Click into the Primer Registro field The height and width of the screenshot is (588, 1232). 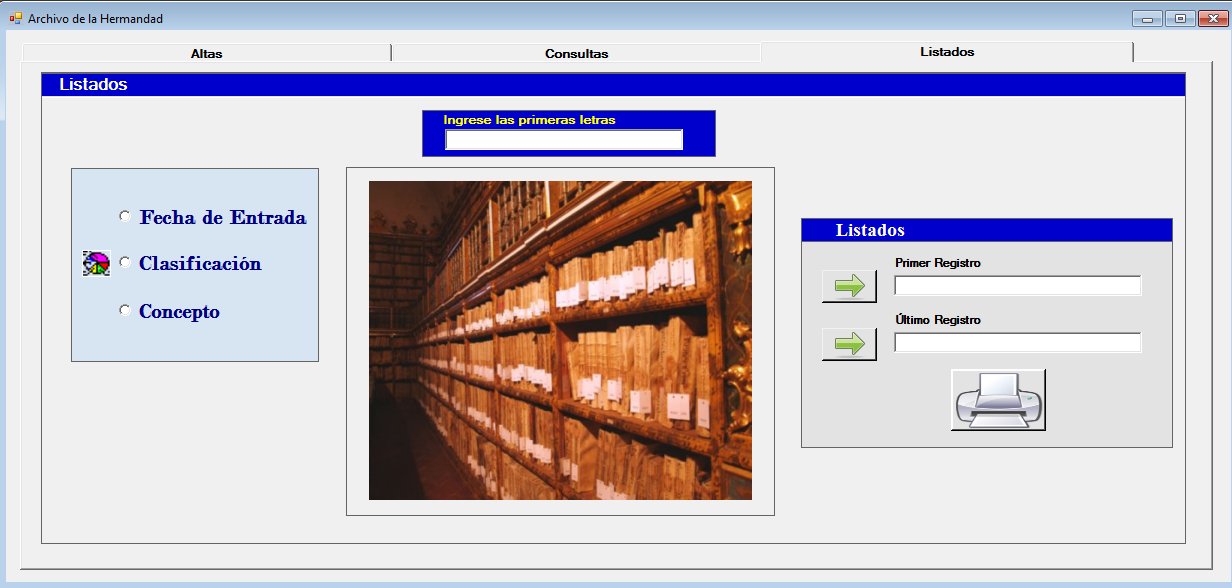[1017, 286]
